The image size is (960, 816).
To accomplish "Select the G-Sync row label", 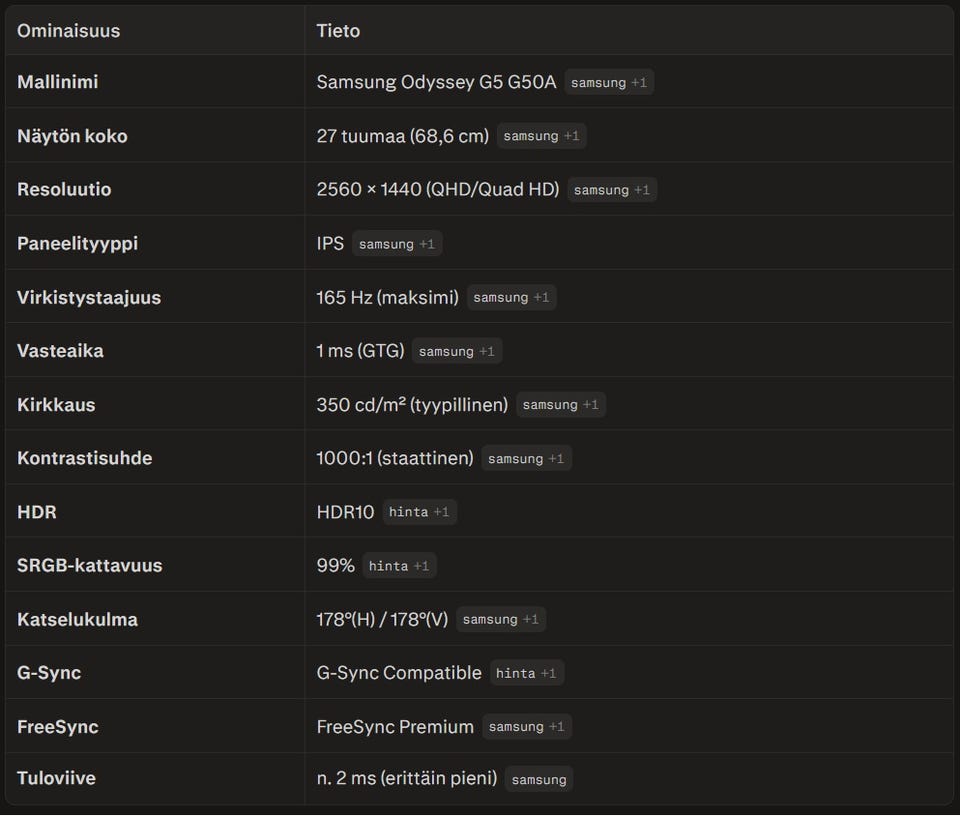I will coord(49,673).
